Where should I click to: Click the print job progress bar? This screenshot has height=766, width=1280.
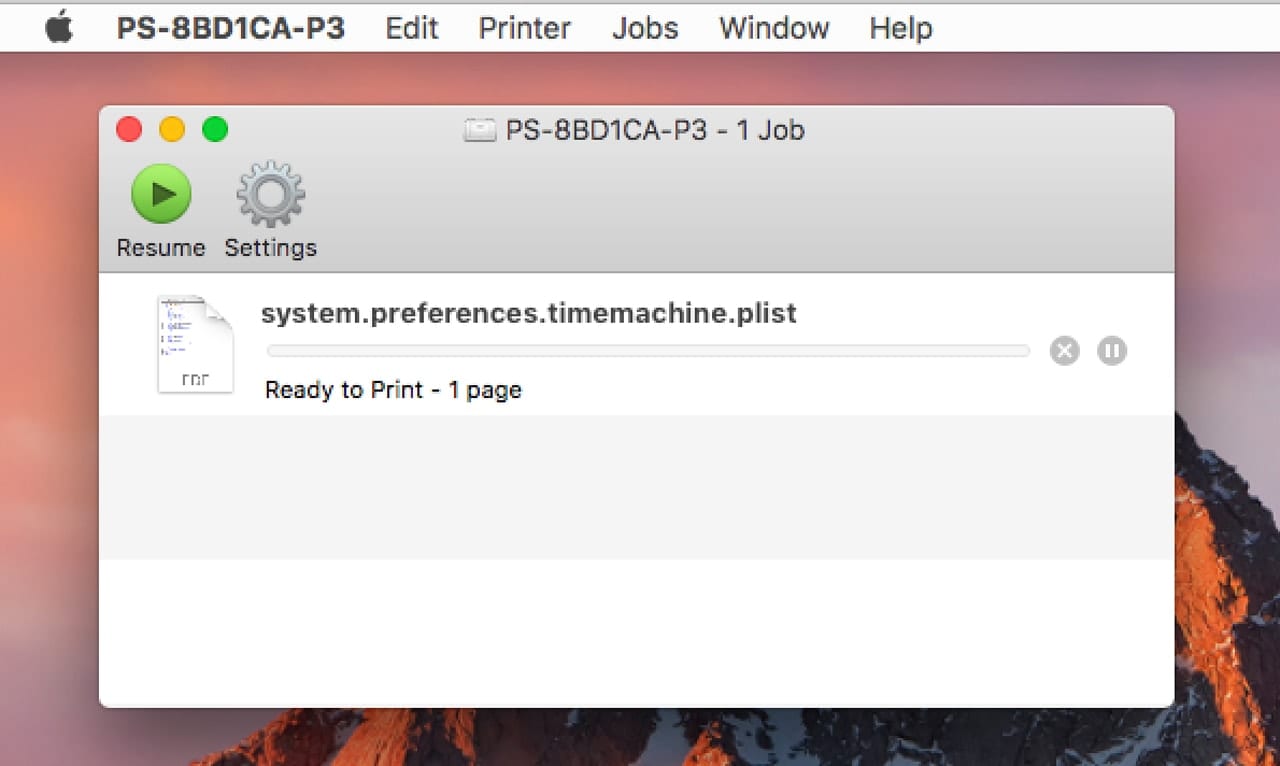[648, 351]
